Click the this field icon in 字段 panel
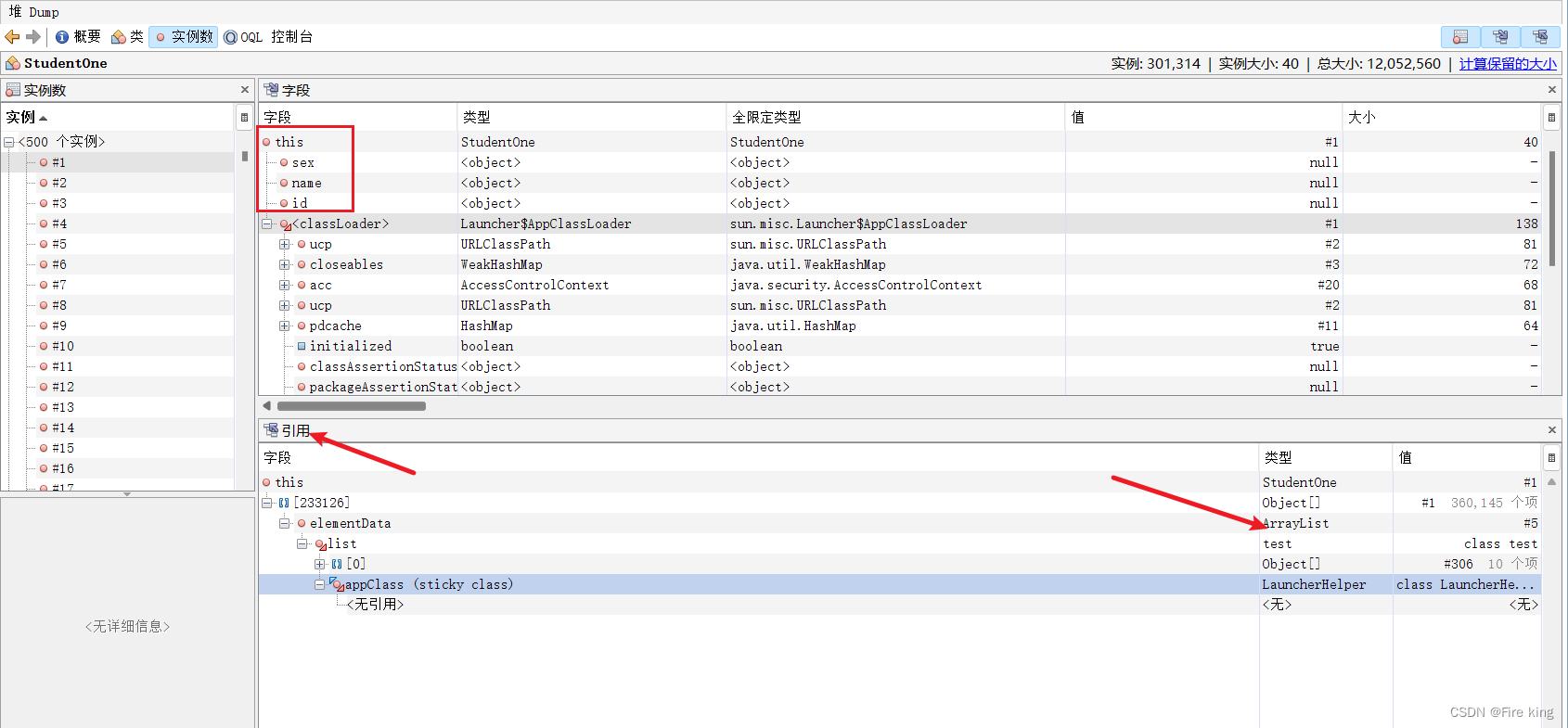Image resolution: width=1568 pixels, height=728 pixels. coord(267,142)
